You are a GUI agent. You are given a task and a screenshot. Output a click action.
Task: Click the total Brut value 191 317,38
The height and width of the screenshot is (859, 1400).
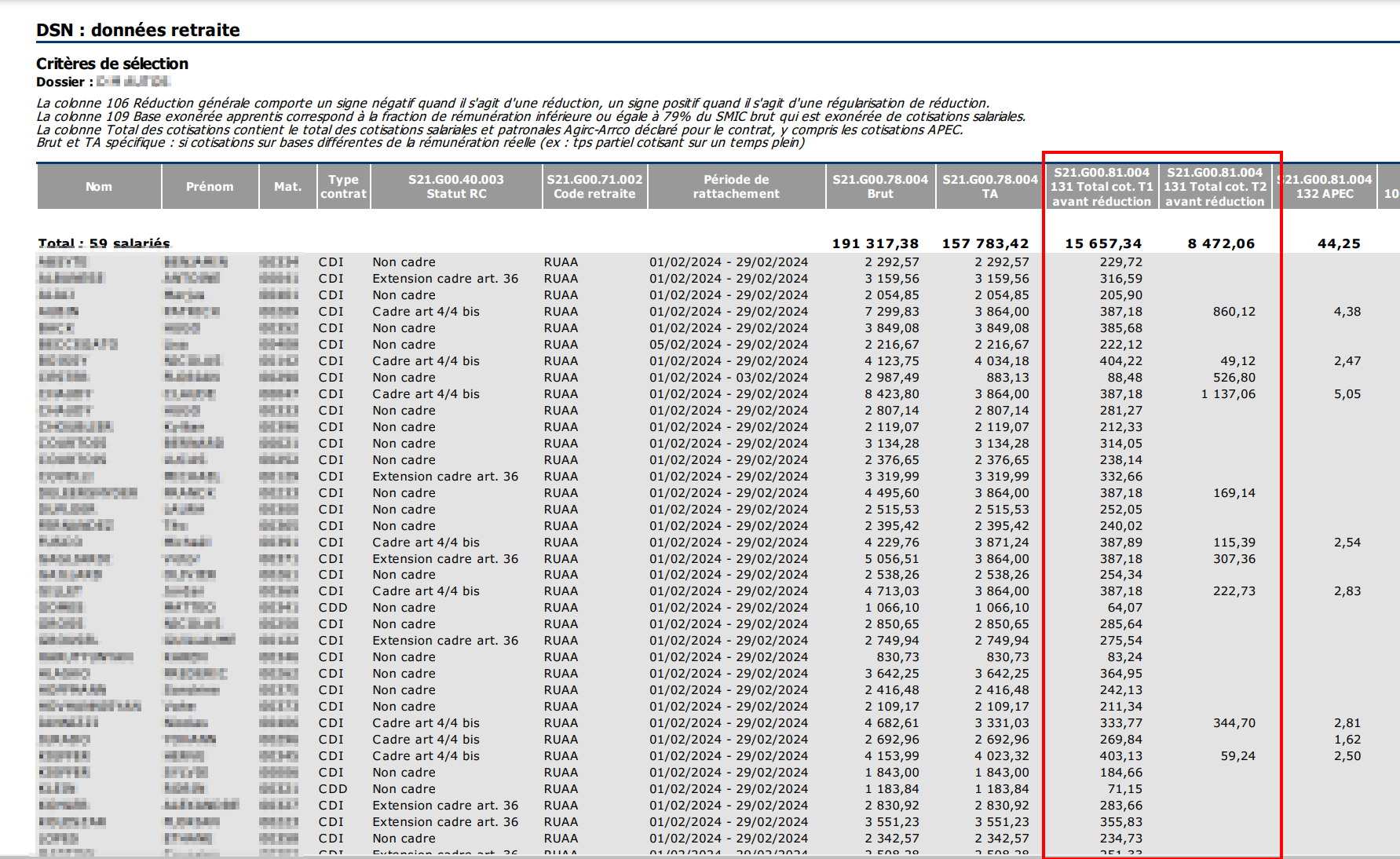pyautogui.click(x=875, y=243)
